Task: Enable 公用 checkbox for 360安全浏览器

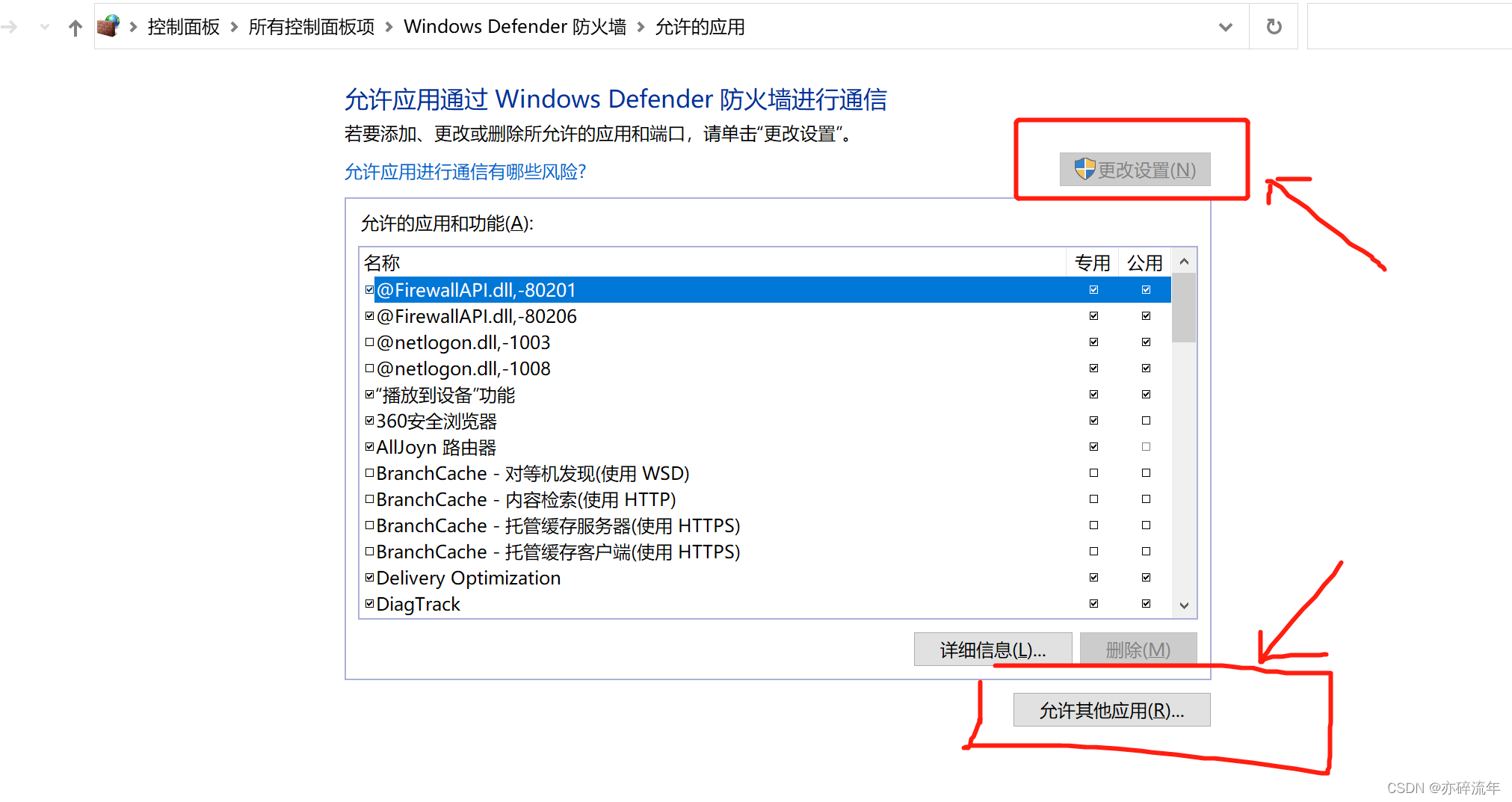Action: [1146, 420]
